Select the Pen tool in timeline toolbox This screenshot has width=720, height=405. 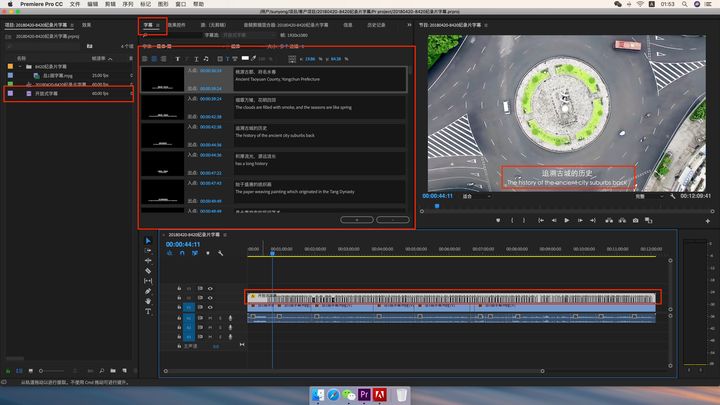[x=148, y=291]
